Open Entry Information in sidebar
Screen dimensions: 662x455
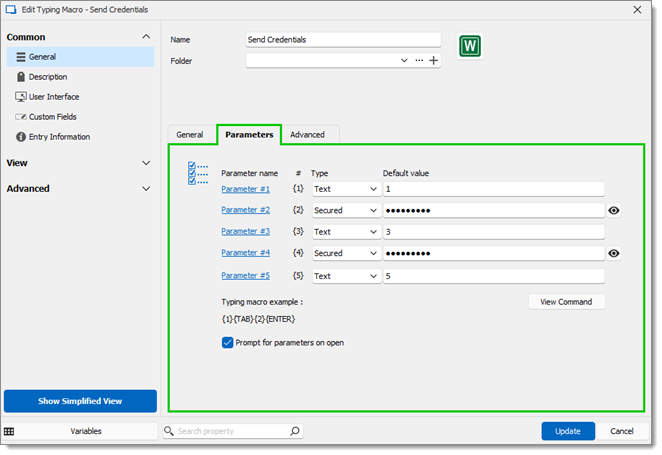pyautogui.click(x=59, y=137)
